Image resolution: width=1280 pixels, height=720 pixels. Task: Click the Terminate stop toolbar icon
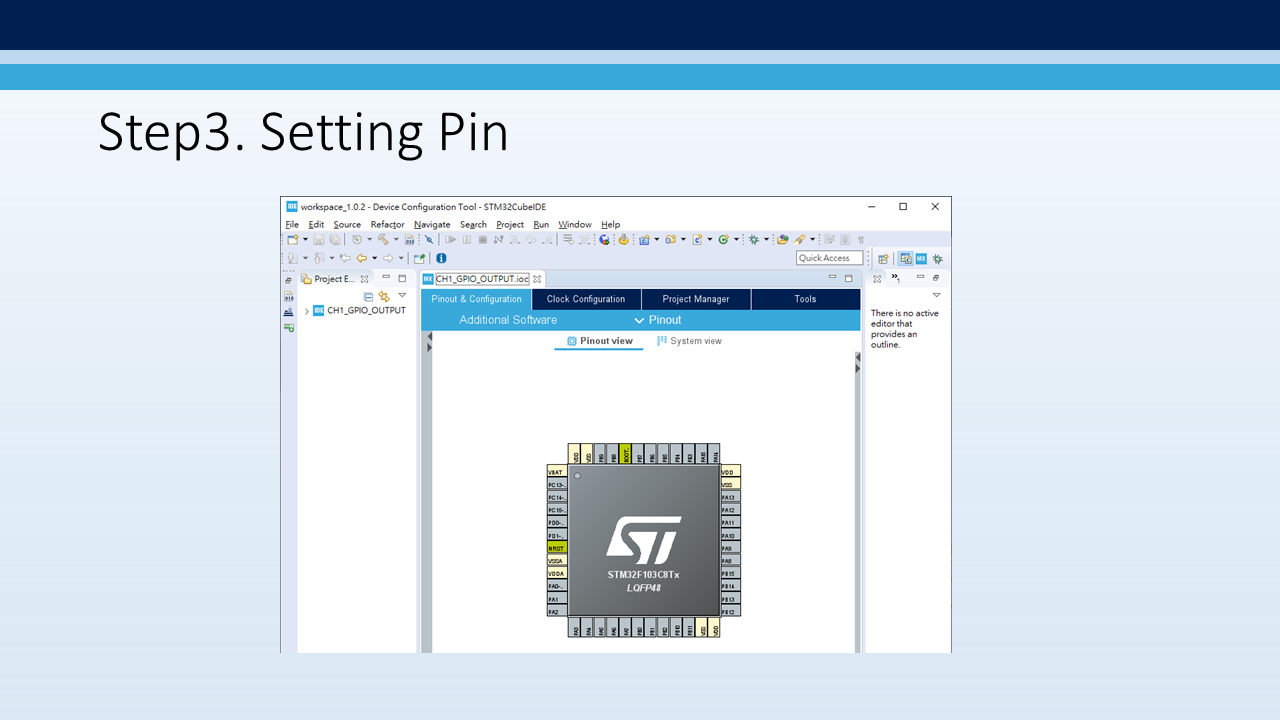(x=483, y=240)
